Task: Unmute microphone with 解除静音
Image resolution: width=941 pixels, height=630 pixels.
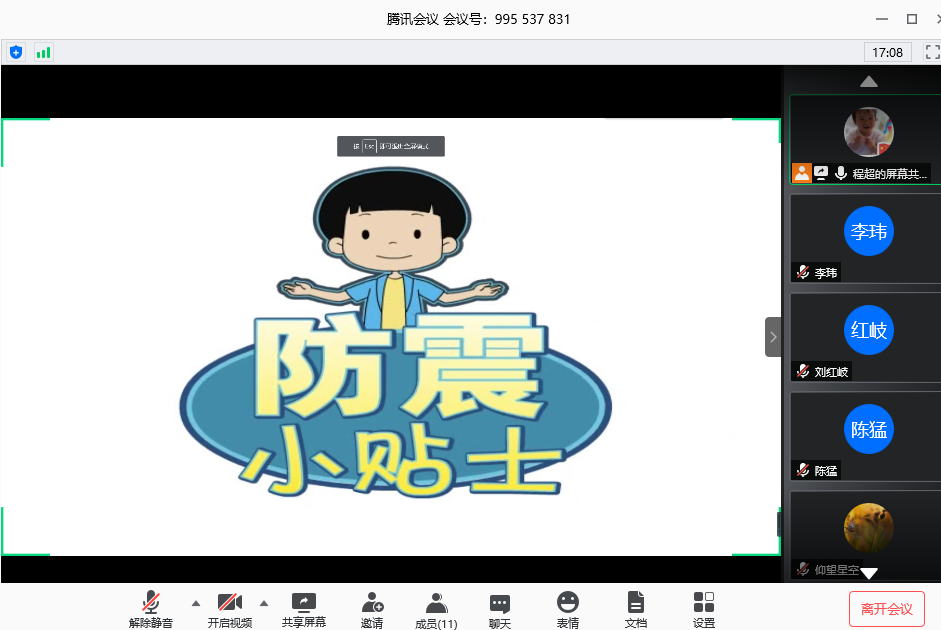Action: click(x=151, y=609)
